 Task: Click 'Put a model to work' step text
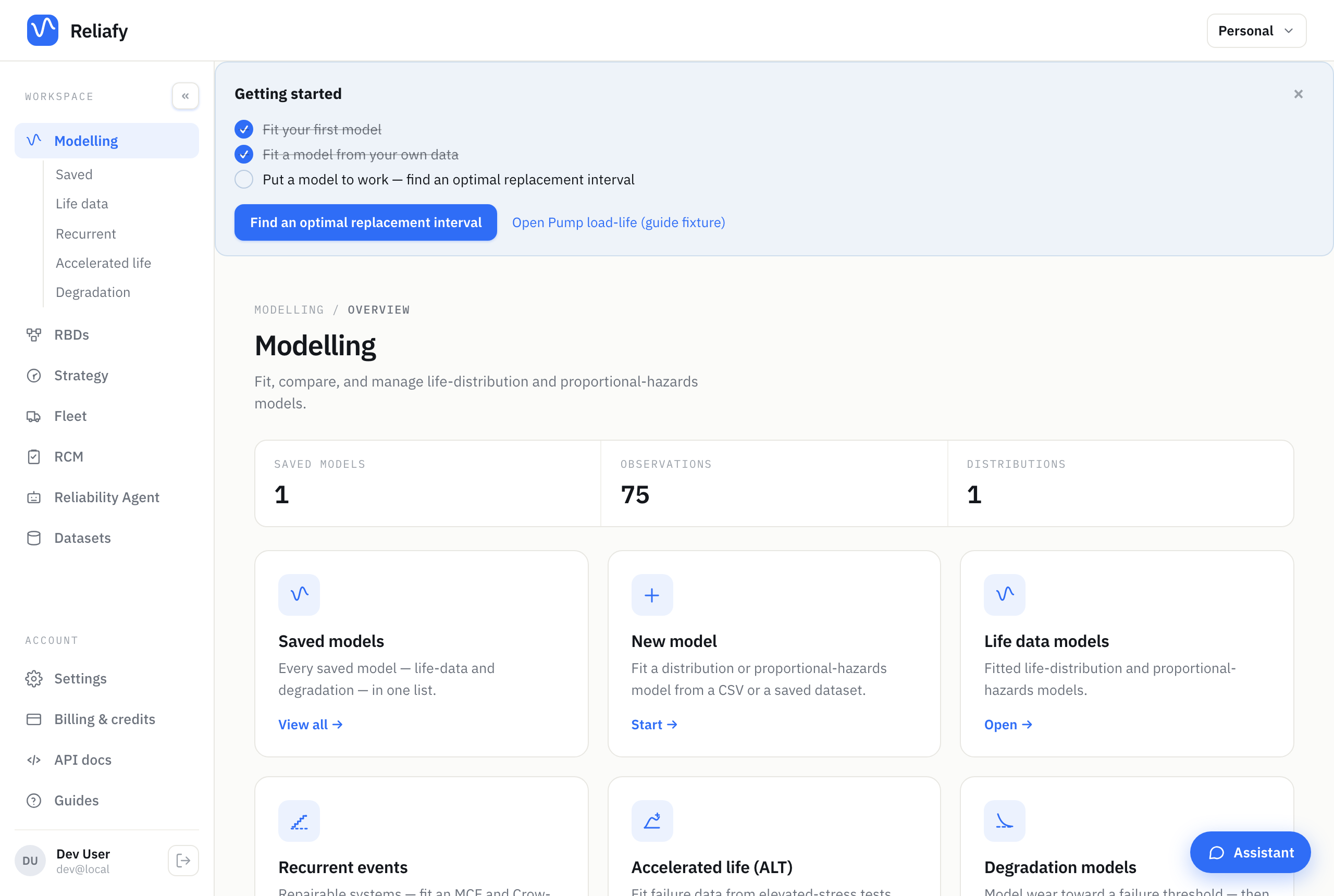pyautogui.click(x=448, y=179)
